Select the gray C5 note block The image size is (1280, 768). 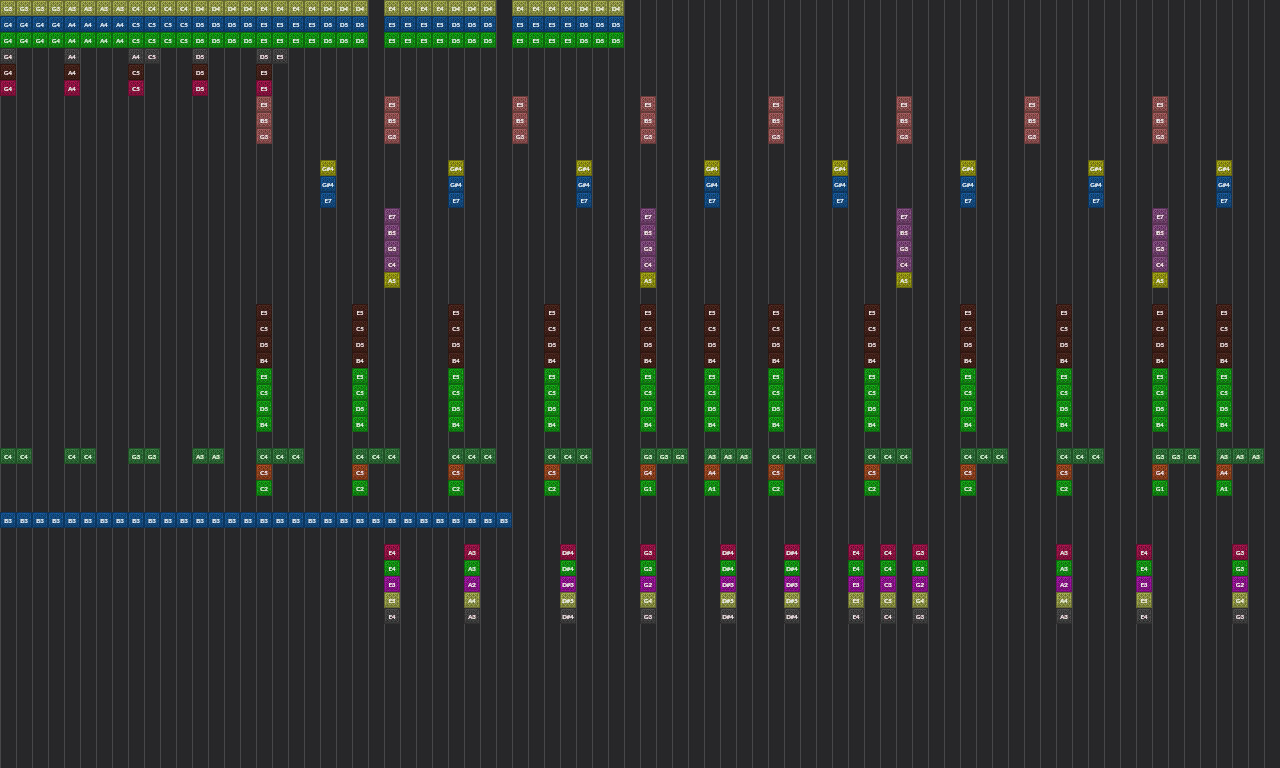tap(152, 56)
